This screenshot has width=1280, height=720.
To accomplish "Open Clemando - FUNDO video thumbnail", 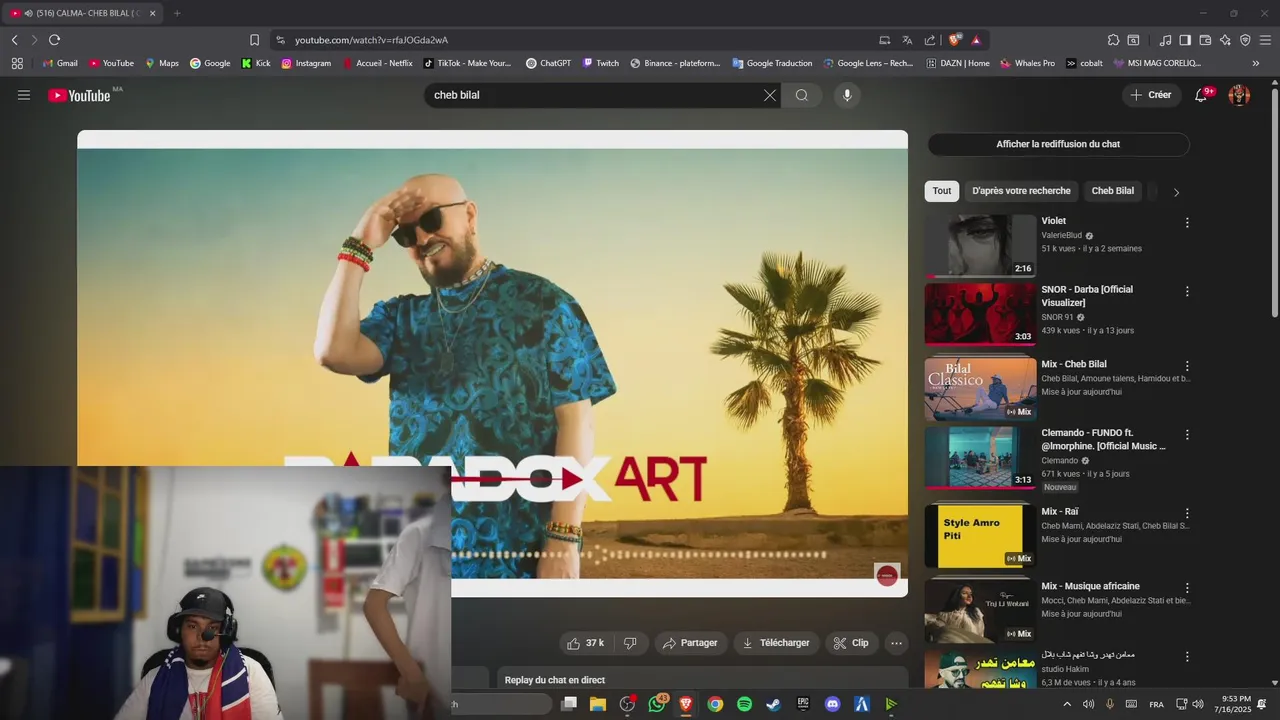I will [980, 458].
